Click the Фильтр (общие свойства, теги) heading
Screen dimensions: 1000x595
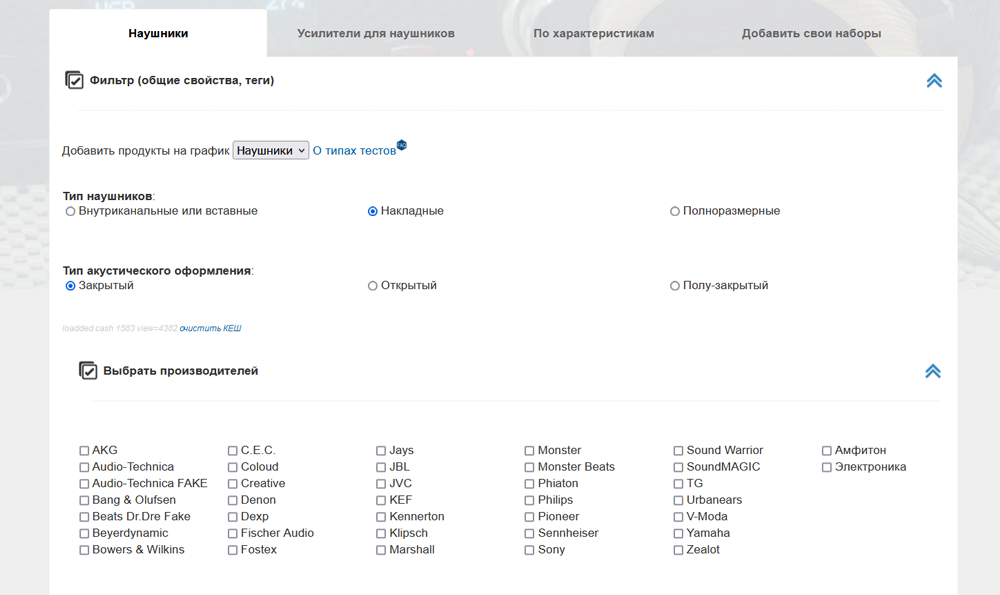[x=182, y=80]
